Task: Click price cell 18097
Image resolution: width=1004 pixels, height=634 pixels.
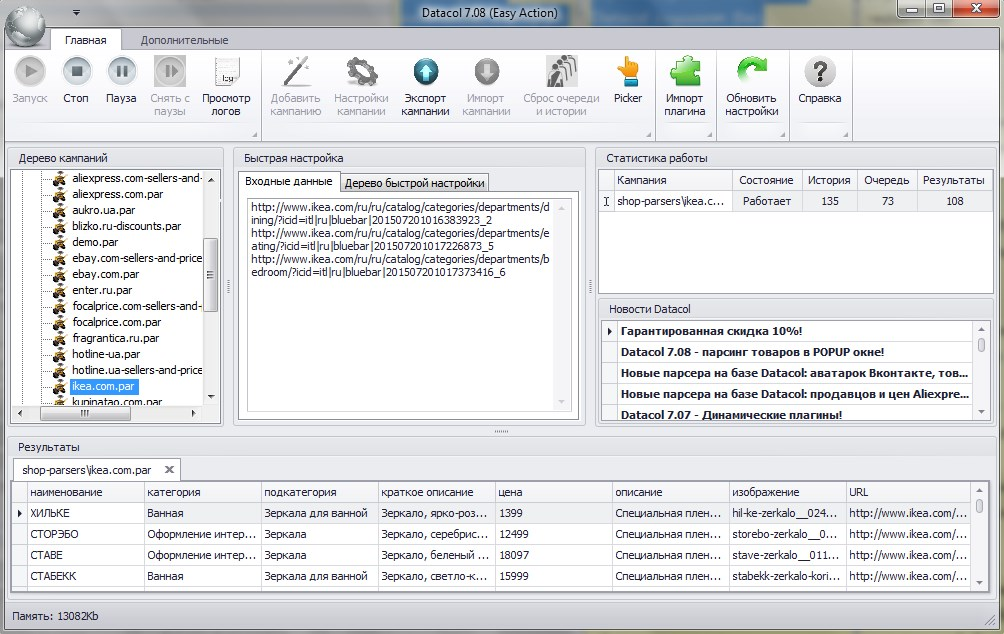Action: click(554, 555)
